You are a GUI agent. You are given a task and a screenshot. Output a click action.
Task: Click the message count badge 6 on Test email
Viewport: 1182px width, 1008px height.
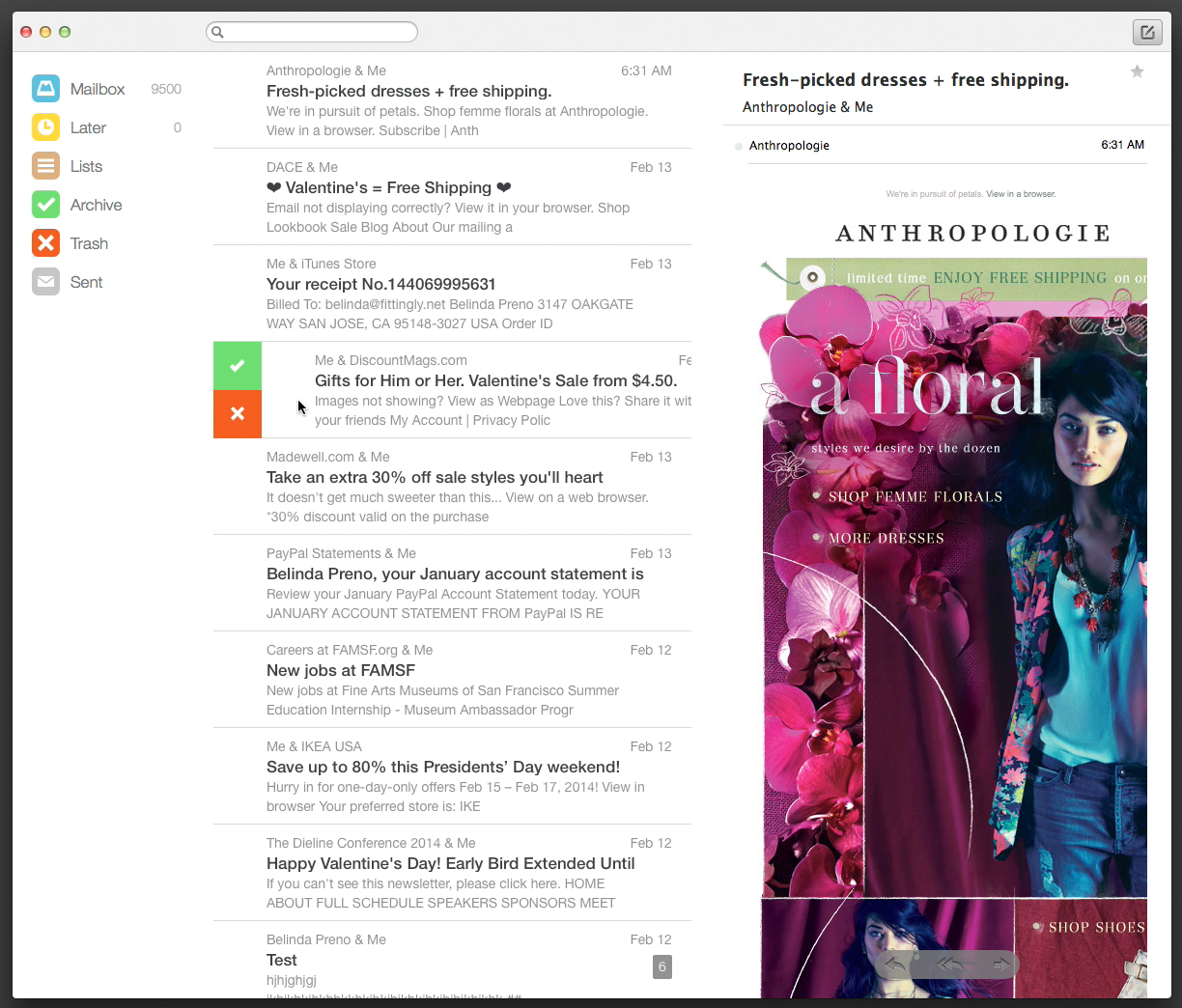pyautogui.click(x=662, y=966)
